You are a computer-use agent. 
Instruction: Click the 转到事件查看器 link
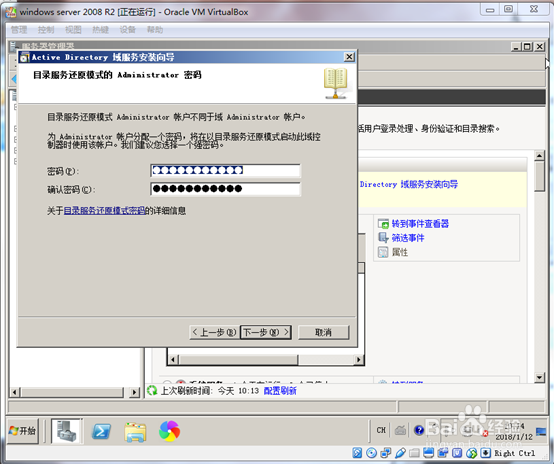pos(420,224)
